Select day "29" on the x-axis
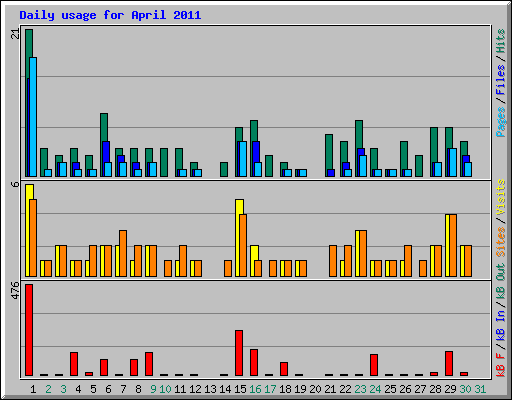 coord(450,389)
